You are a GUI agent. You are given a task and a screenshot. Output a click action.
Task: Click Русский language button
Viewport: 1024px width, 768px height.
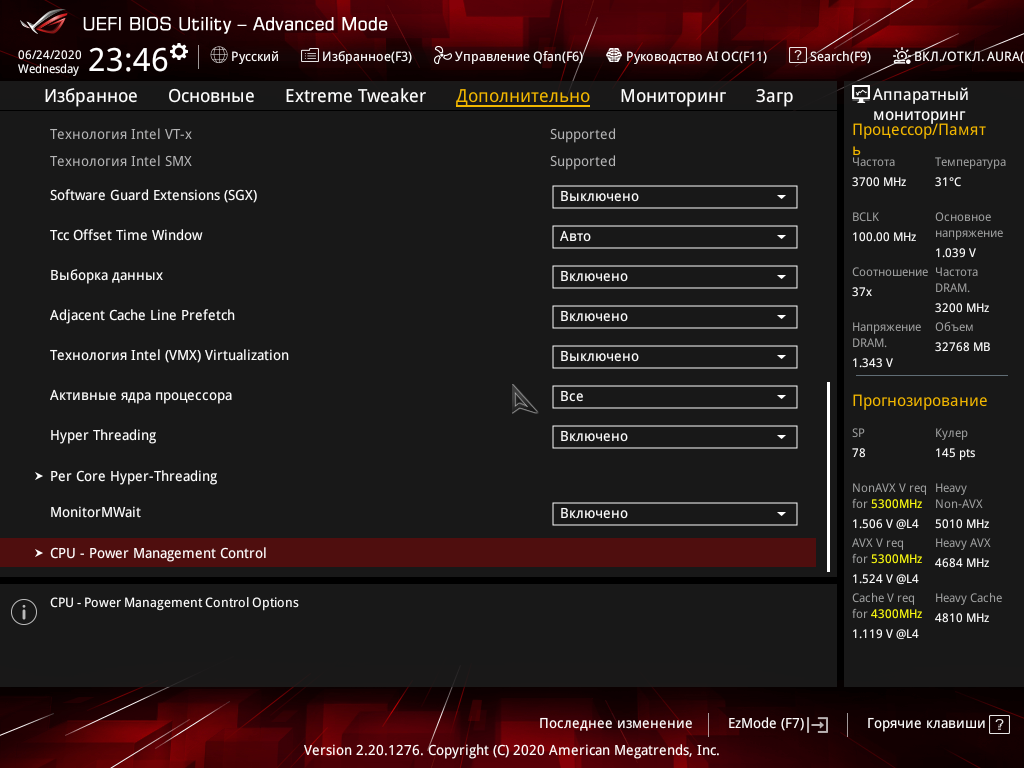tap(255, 56)
